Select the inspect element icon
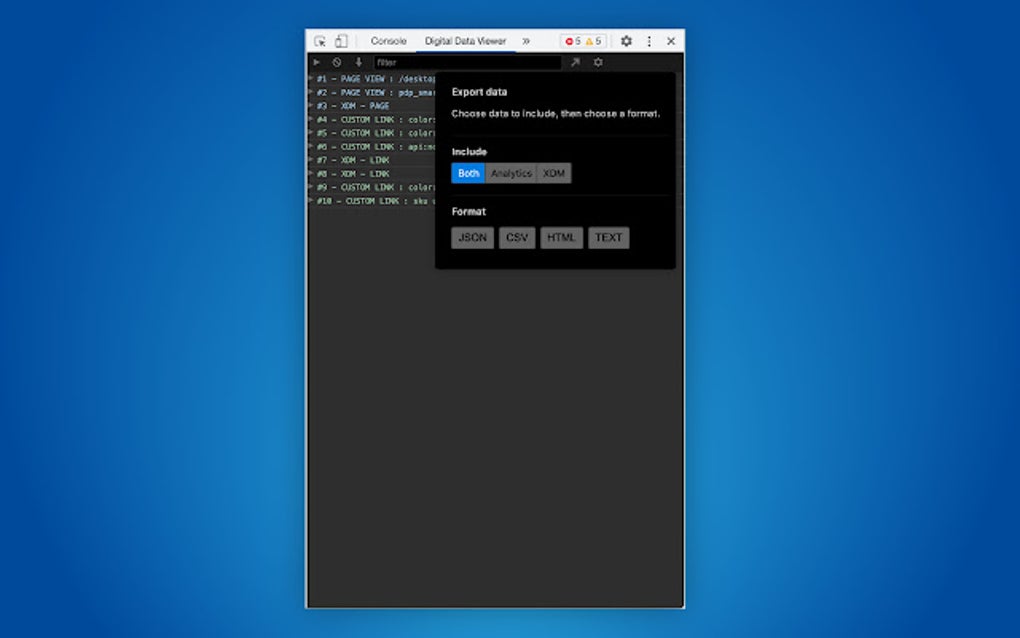The image size is (1020, 638). coord(318,41)
